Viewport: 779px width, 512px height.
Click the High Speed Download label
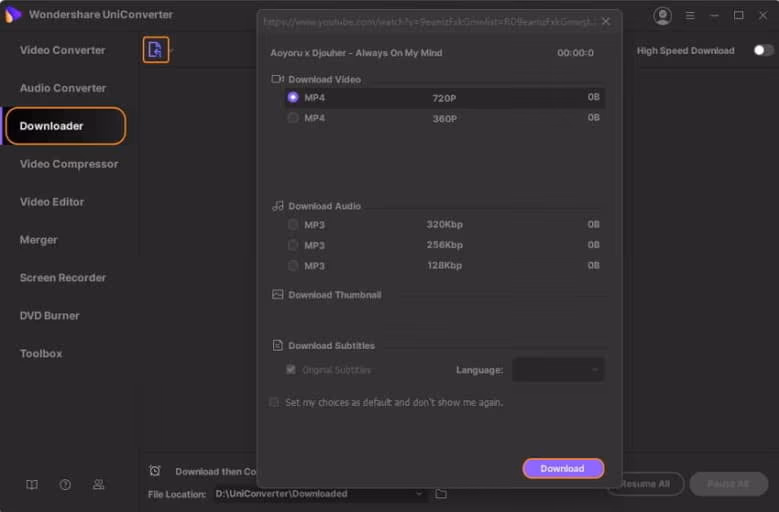click(x=686, y=51)
